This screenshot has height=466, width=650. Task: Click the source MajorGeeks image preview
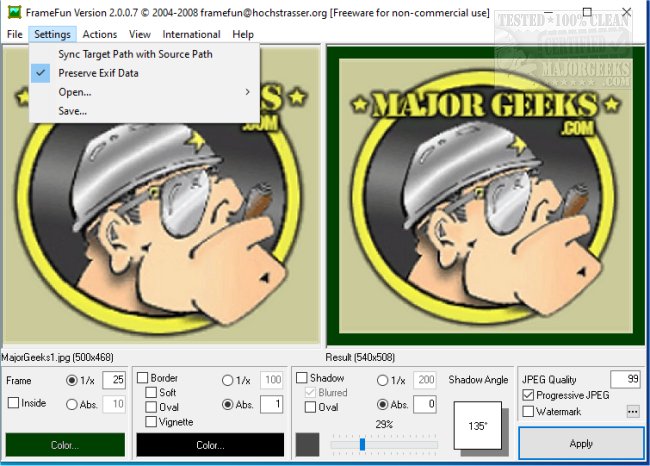tap(162, 194)
